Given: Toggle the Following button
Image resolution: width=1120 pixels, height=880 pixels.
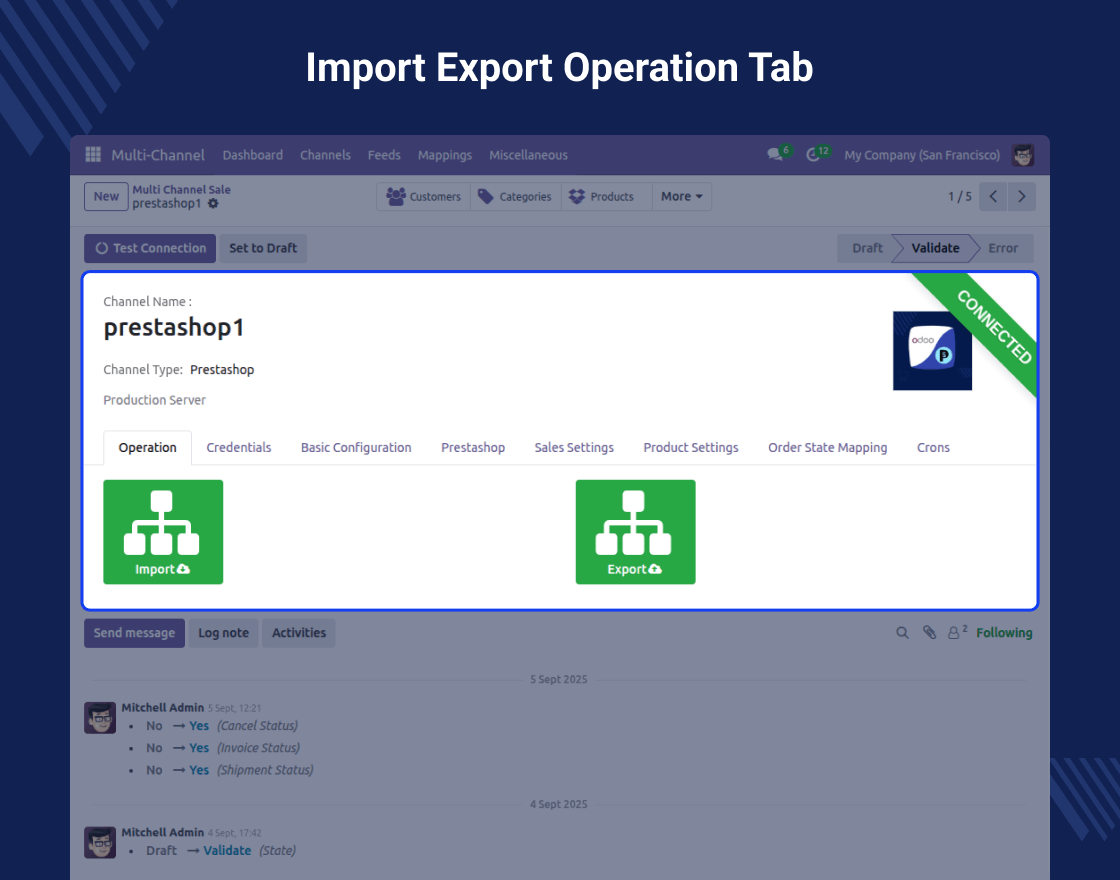Looking at the screenshot, I should tap(1004, 633).
